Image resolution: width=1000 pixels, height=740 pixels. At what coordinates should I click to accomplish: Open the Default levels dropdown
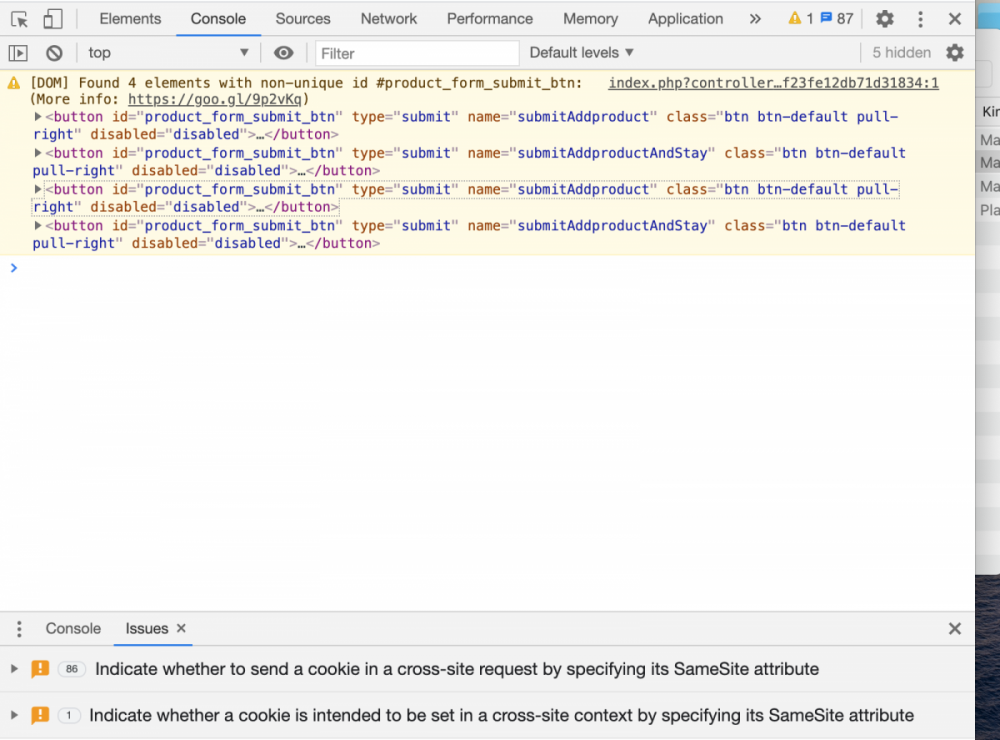pyautogui.click(x=581, y=53)
